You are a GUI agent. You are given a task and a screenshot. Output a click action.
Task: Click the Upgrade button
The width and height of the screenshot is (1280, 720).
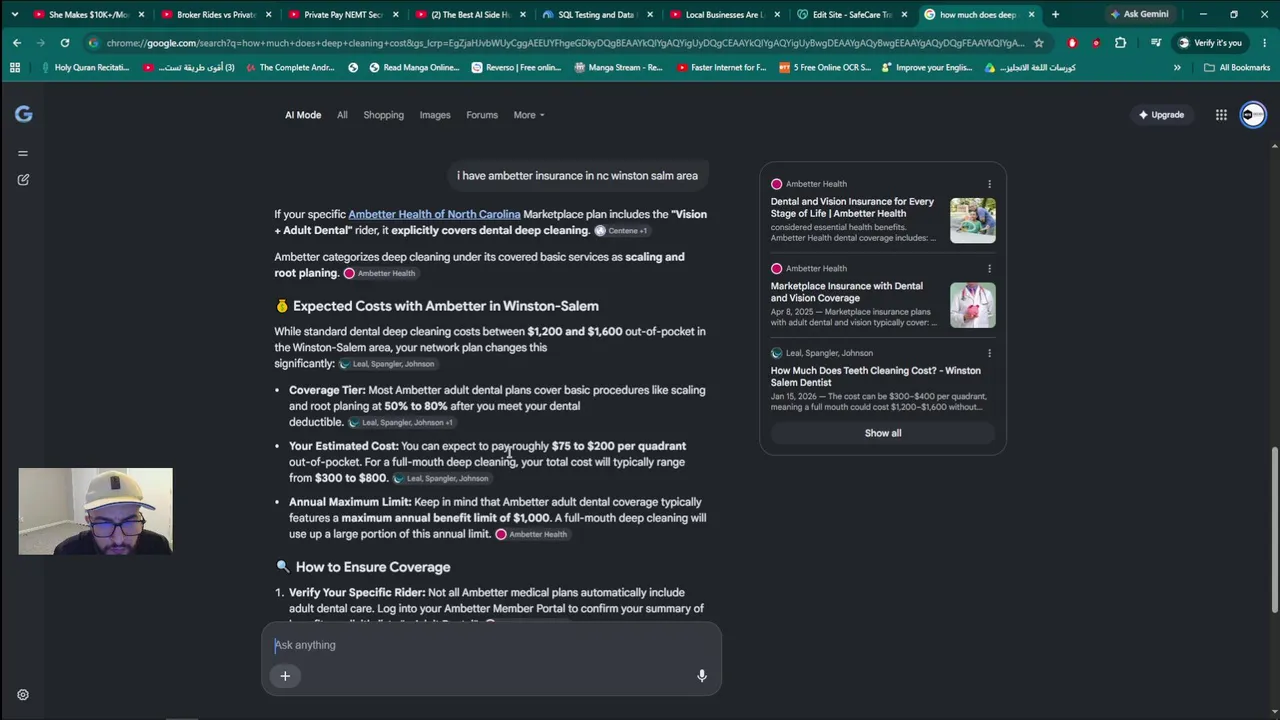point(1161,115)
